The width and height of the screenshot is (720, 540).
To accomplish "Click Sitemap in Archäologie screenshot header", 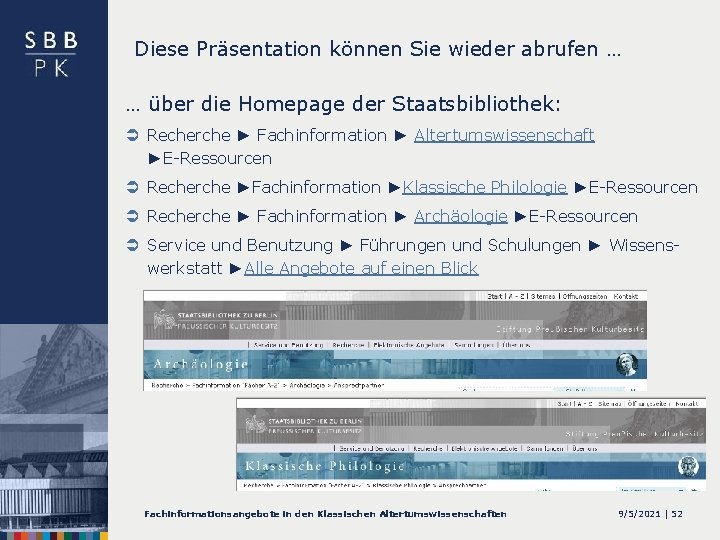I will pyautogui.click(x=543, y=297).
